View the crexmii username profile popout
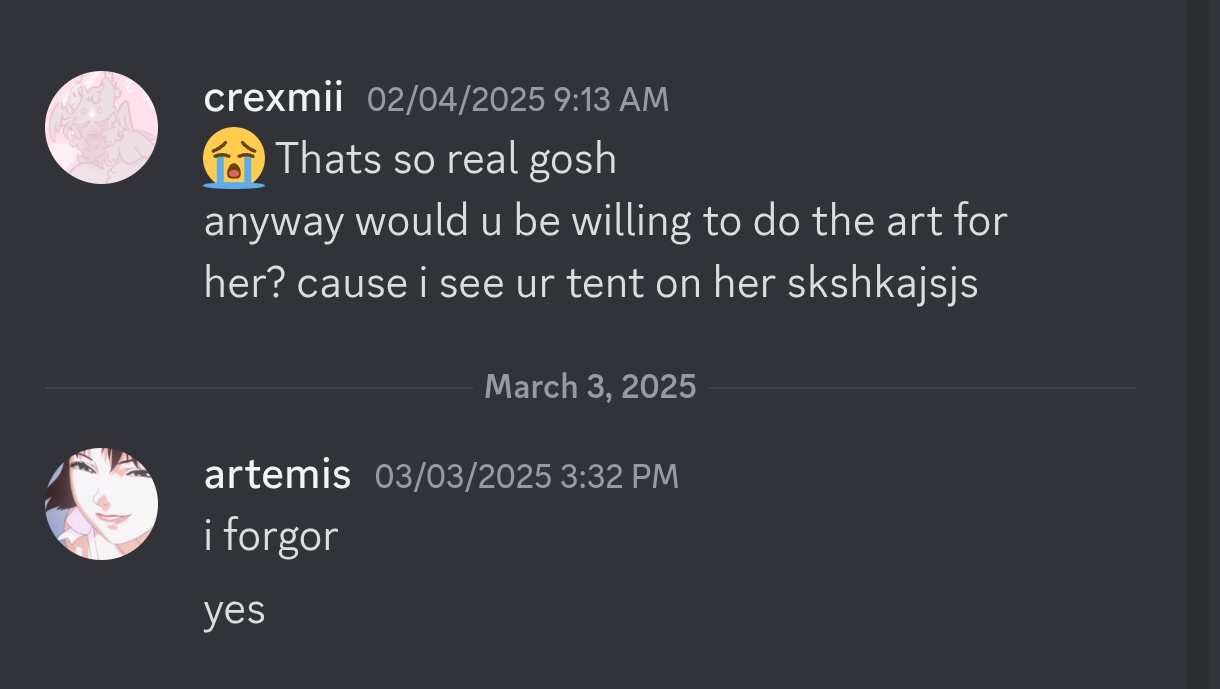Viewport: 1220px width, 689px height. click(x=273, y=98)
